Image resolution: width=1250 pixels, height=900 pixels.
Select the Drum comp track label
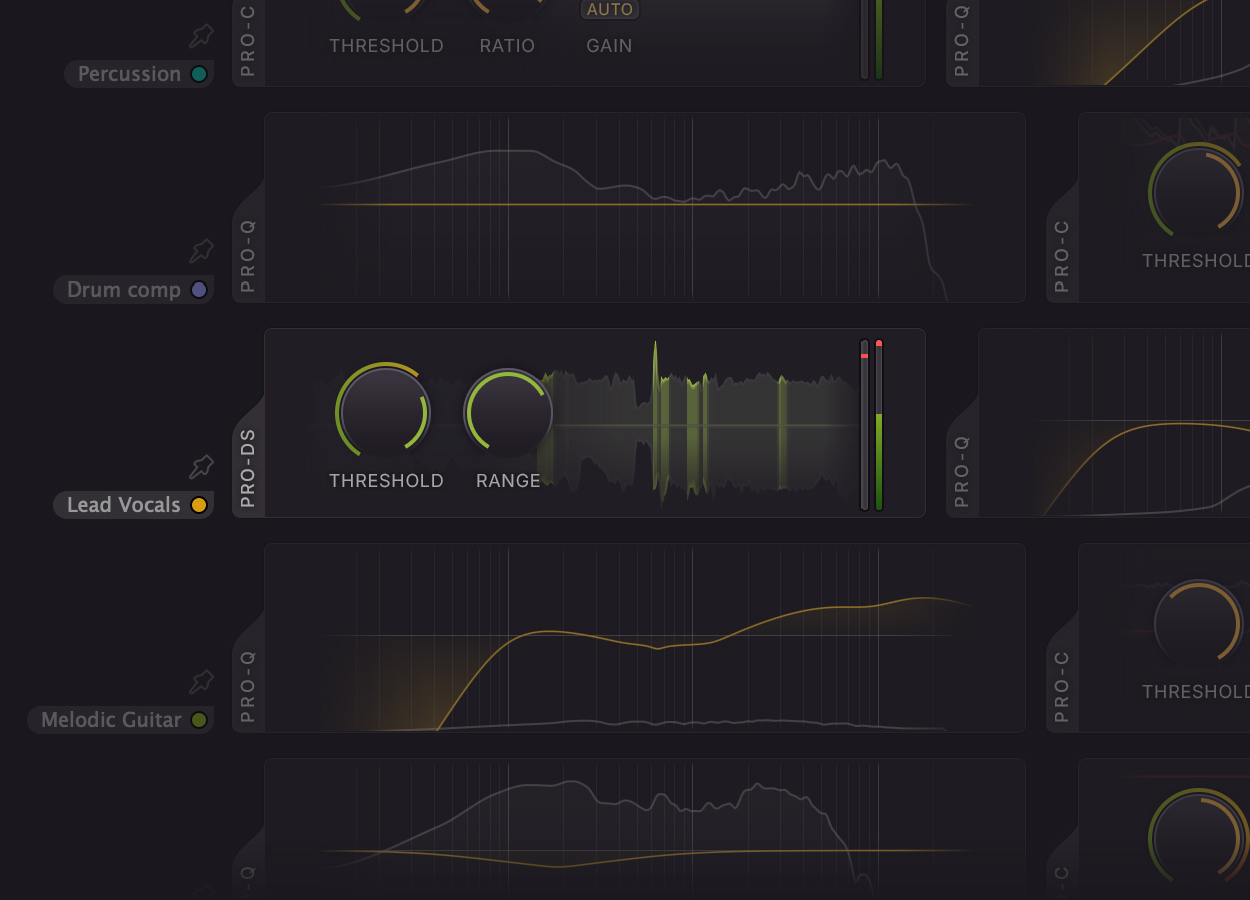[123, 290]
